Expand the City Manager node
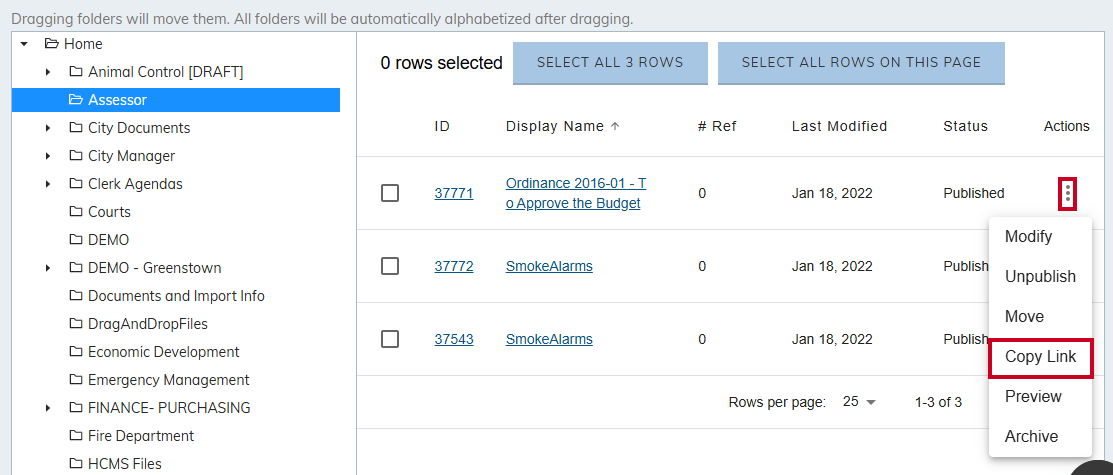 [48, 155]
